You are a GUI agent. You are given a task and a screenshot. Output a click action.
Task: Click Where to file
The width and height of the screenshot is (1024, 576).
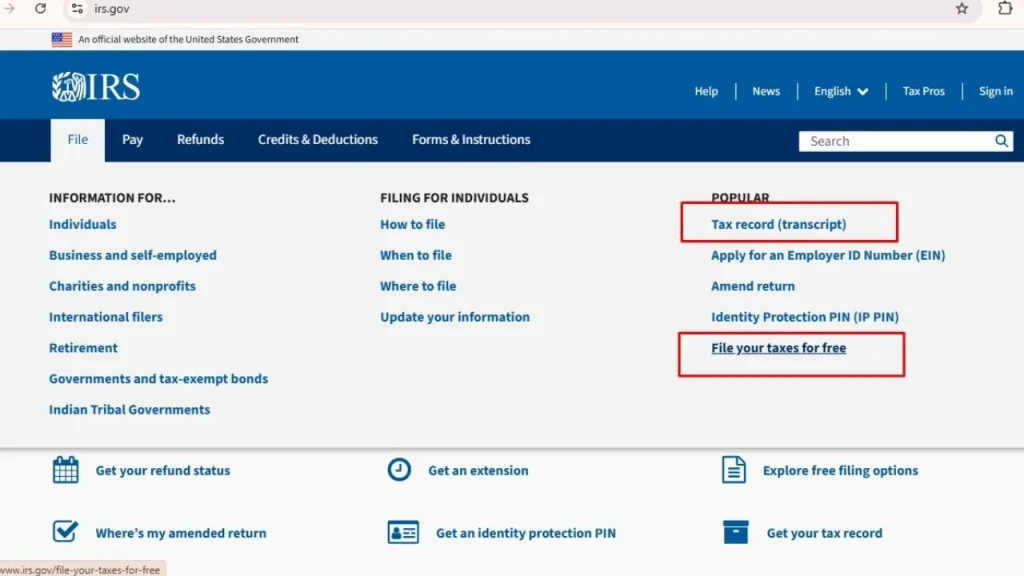click(x=418, y=286)
